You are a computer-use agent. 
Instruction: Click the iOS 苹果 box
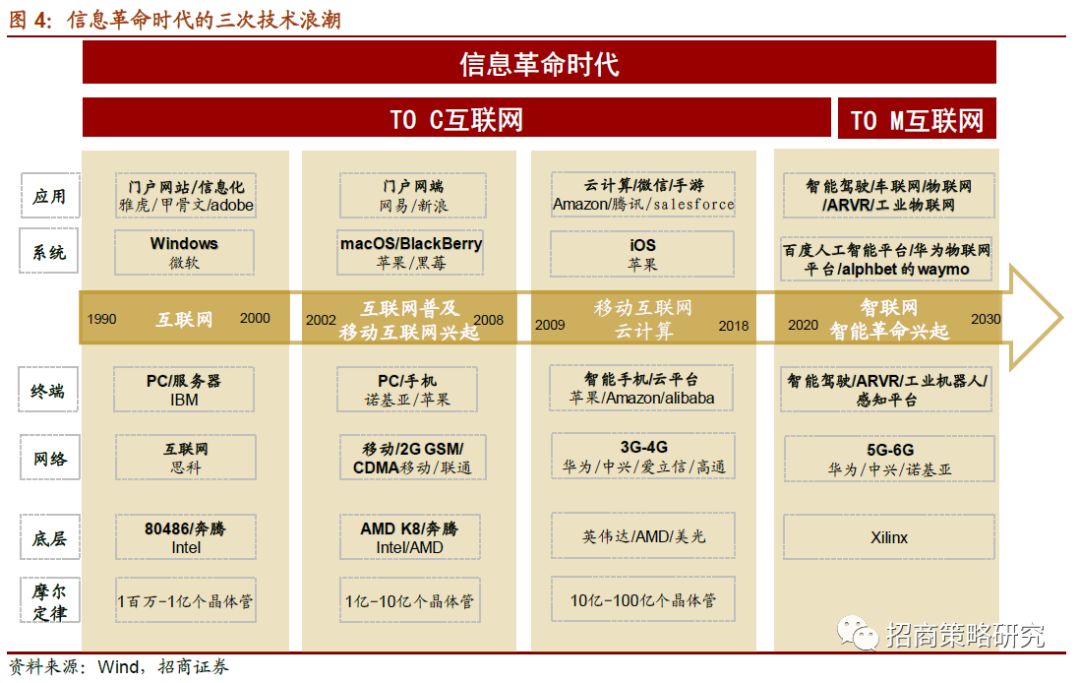pos(642,254)
